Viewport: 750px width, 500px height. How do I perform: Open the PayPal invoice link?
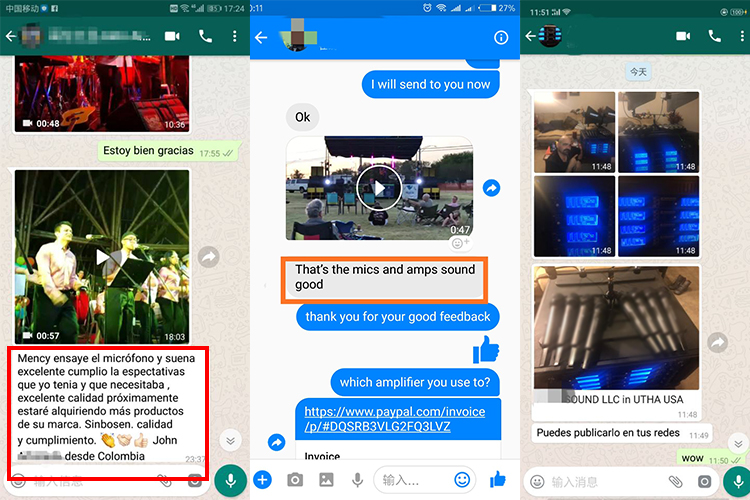click(395, 419)
